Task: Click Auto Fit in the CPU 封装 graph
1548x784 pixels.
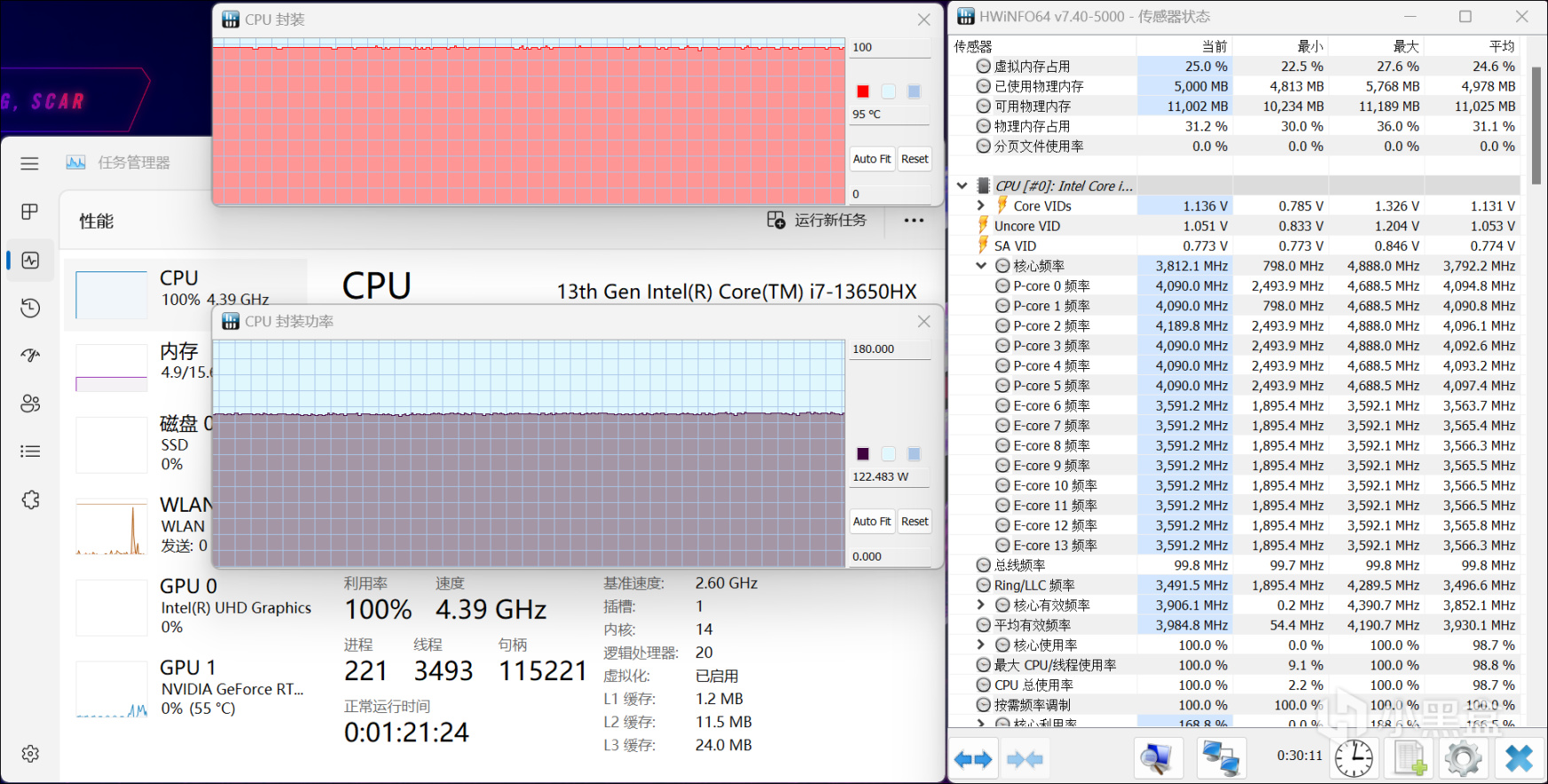Action: (871, 159)
